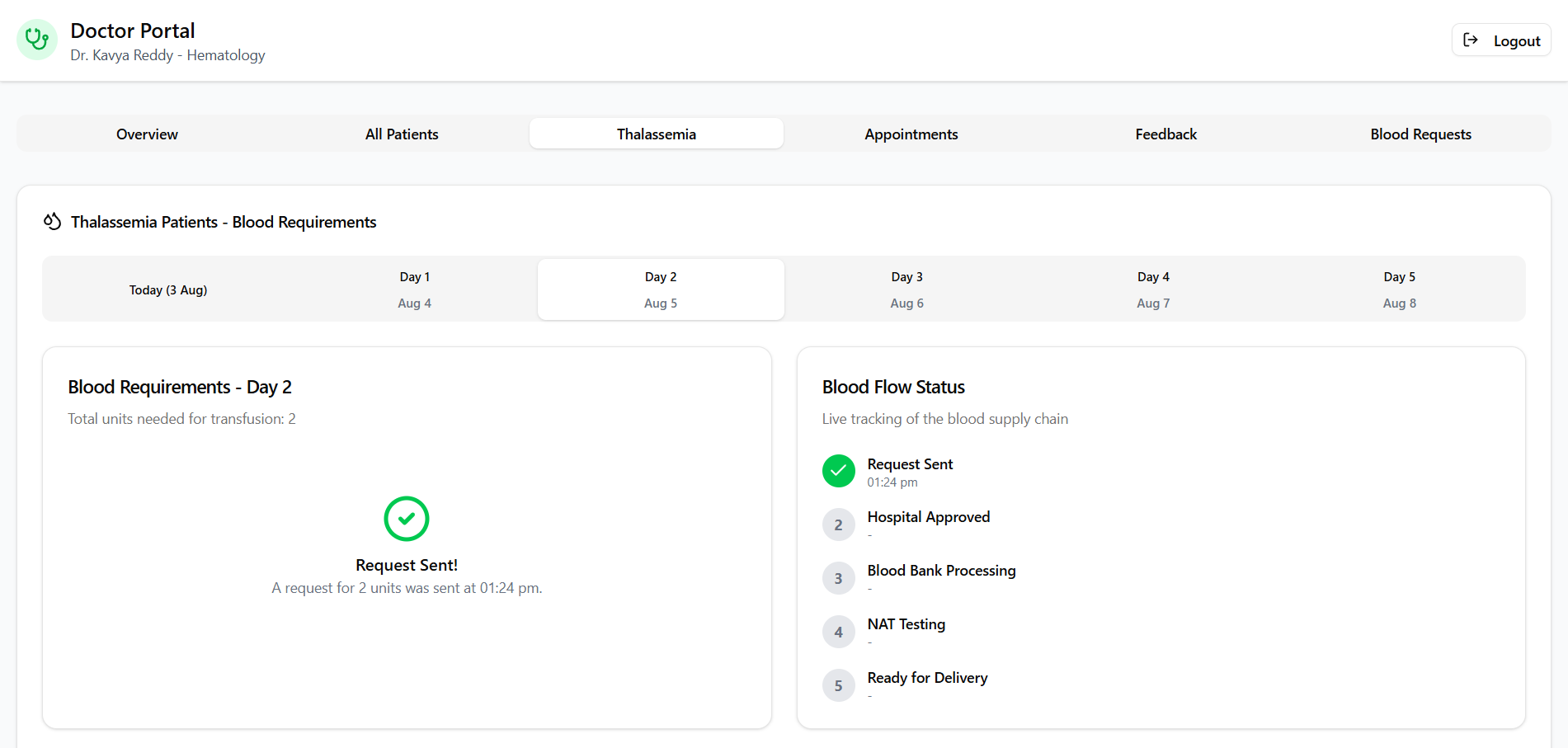
Task: Switch to the Overview tab
Action: 147,134
